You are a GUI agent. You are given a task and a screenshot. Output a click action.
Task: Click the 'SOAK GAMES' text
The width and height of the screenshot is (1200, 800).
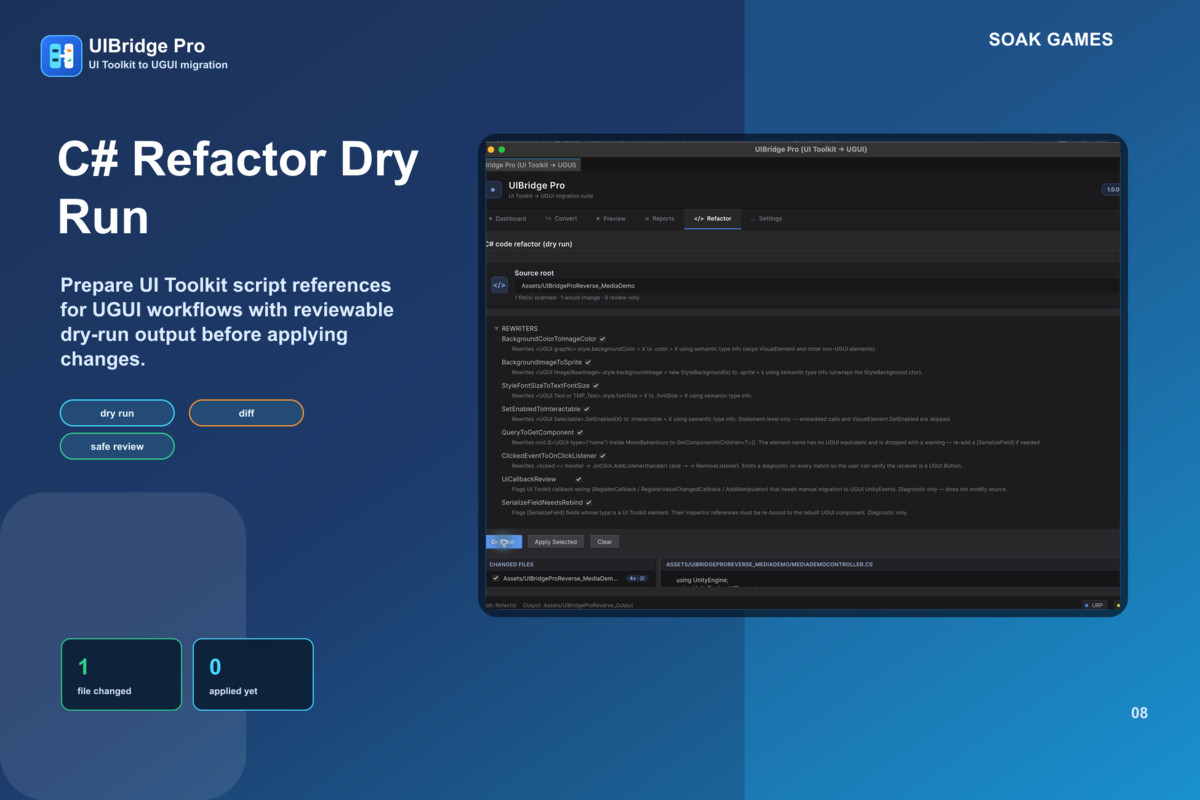click(1051, 40)
